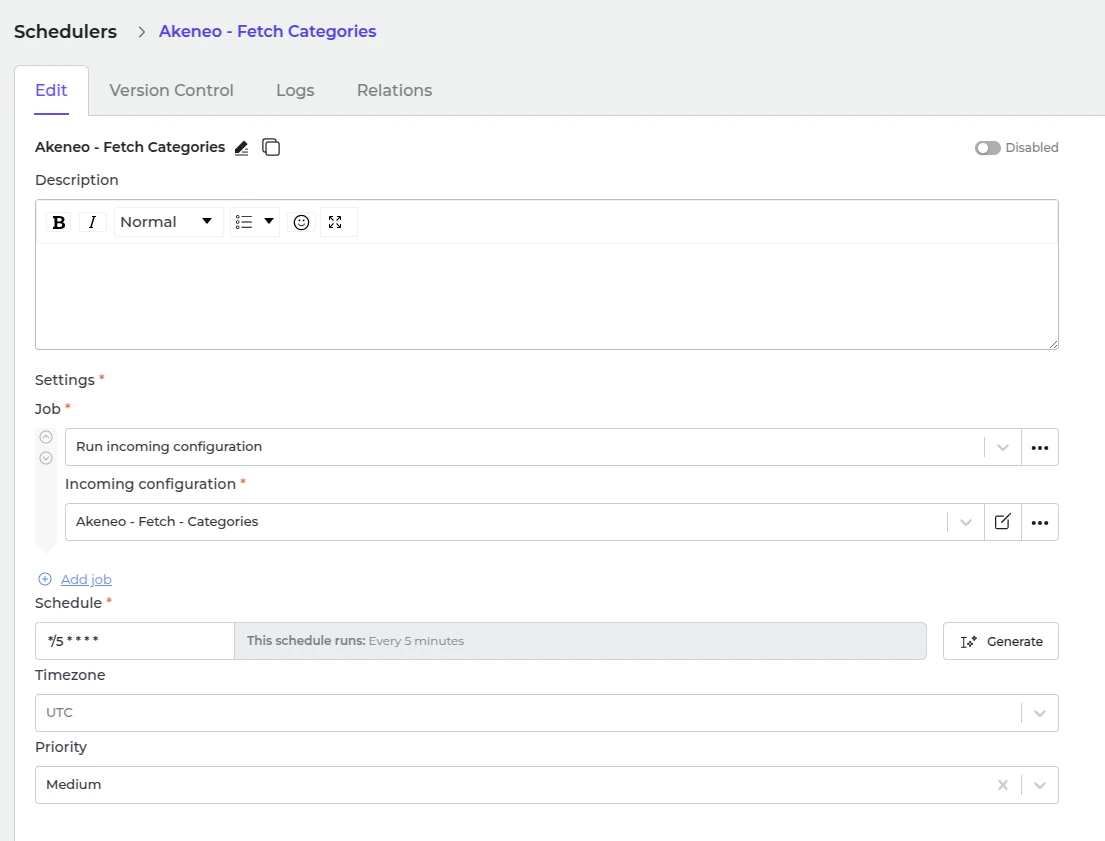1105x841 pixels.
Task: Expand the Run incoming configuration job dropdown
Action: [1002, 447]
